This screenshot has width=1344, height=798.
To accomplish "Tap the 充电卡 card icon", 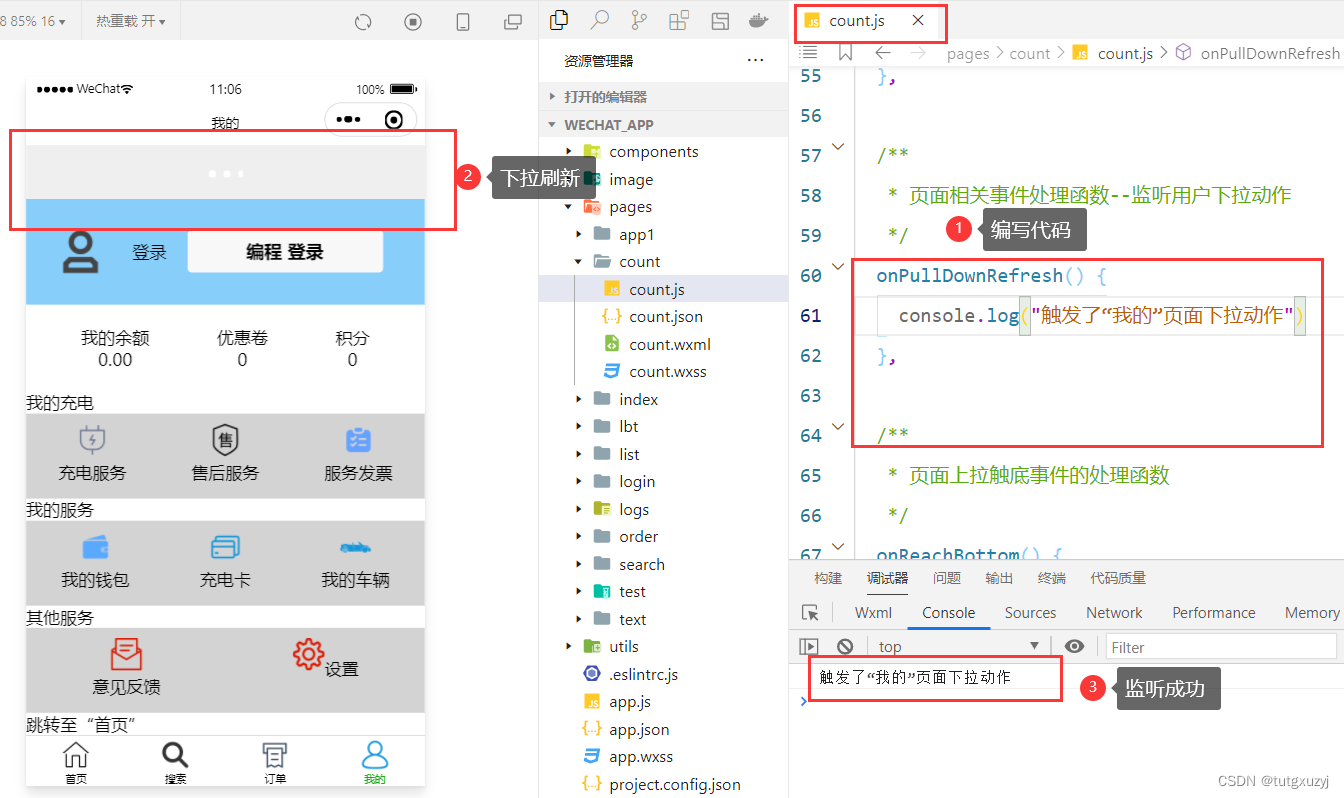I will click(x=225, y=547).
